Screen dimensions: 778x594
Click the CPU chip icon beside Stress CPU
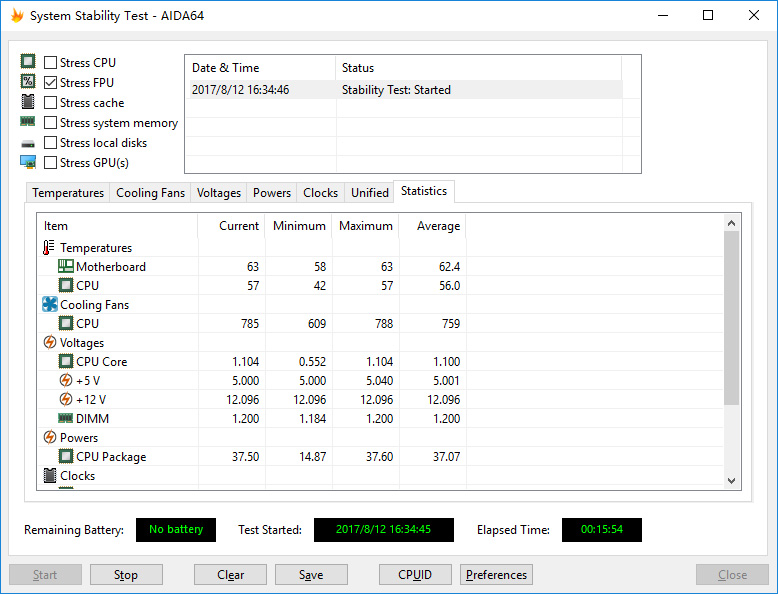click(x=28, y=62)
